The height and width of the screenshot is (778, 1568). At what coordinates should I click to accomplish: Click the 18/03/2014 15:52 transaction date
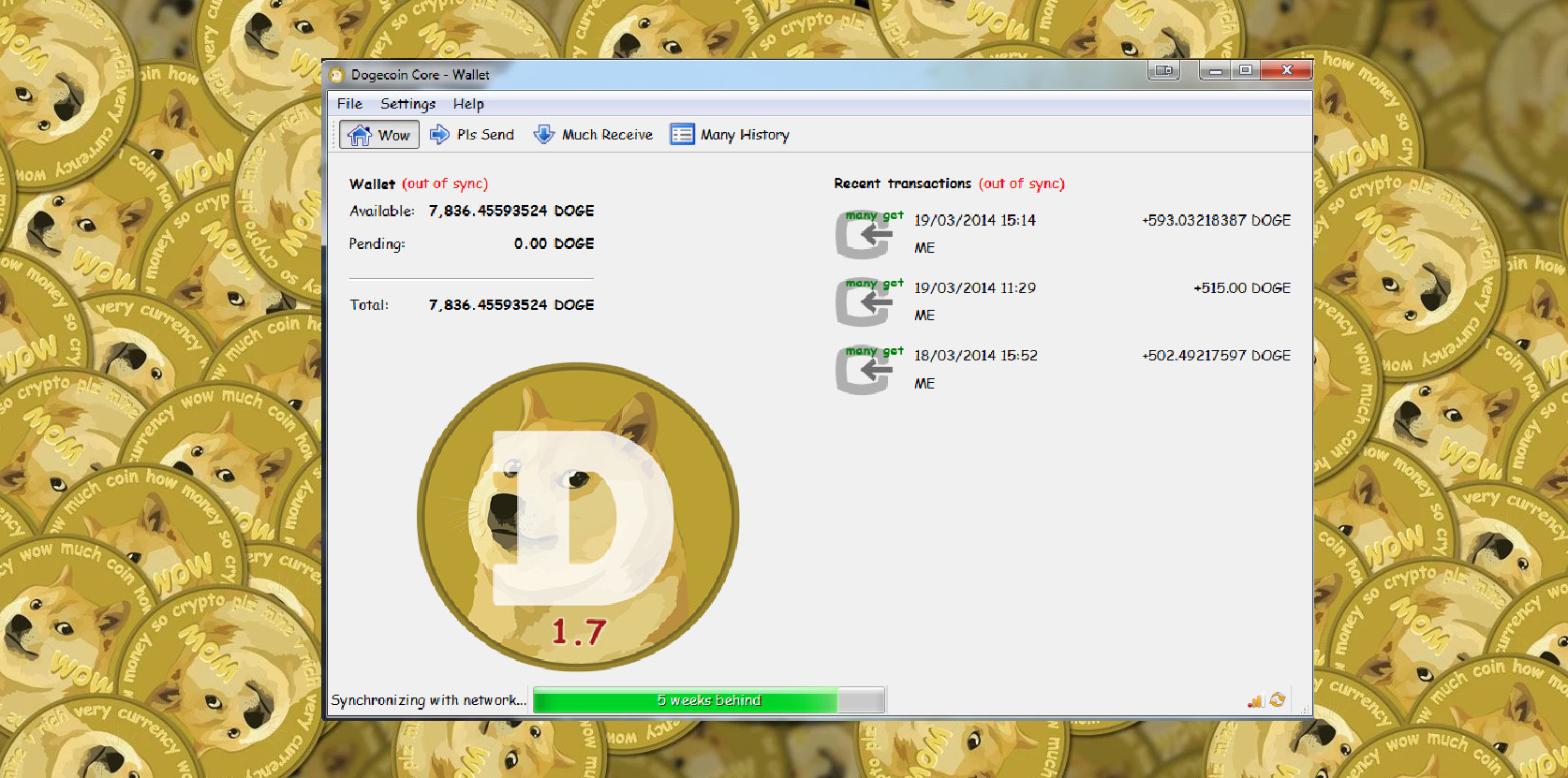click(976, 356)
